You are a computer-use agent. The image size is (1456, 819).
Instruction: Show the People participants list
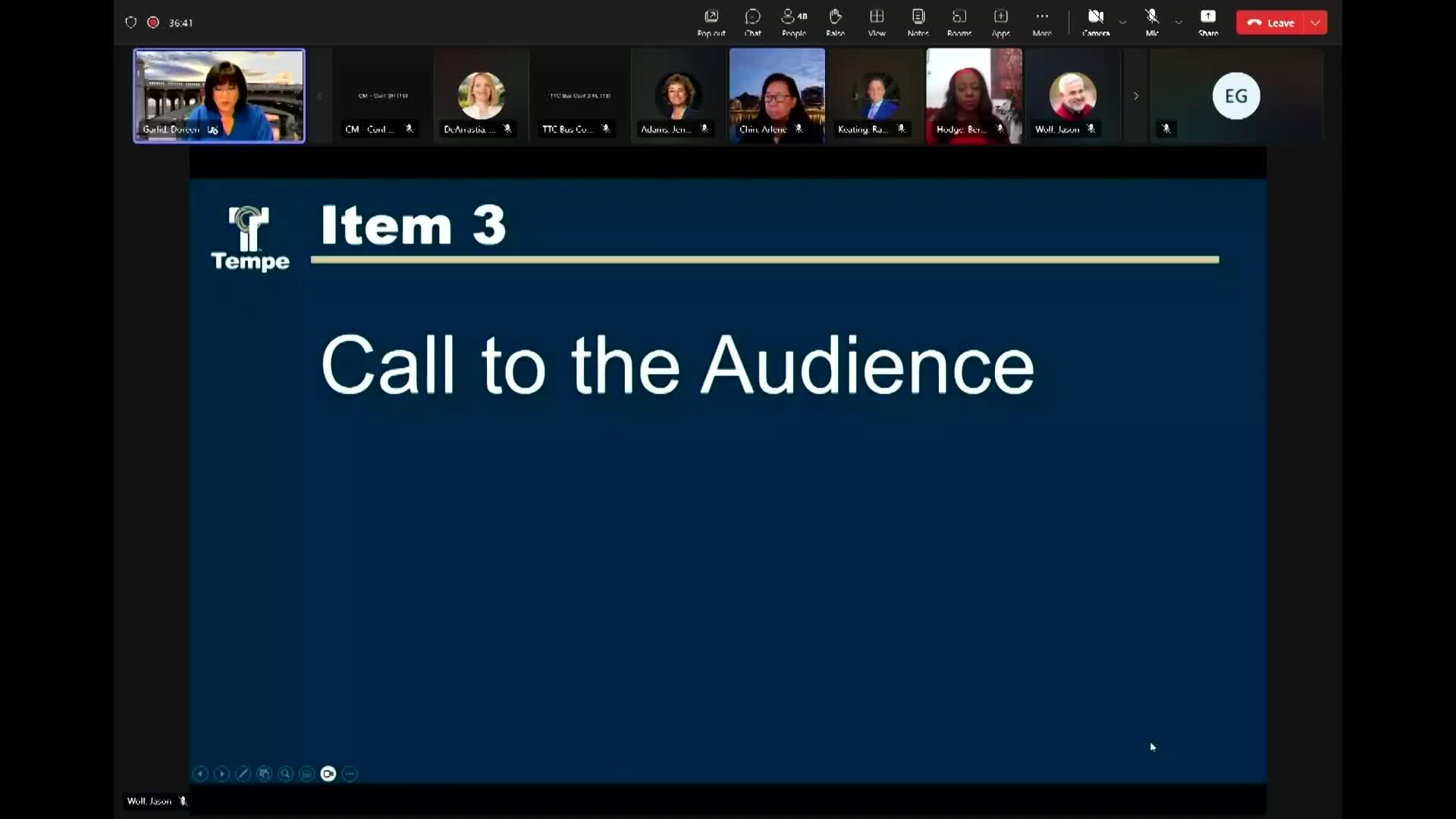794,22
